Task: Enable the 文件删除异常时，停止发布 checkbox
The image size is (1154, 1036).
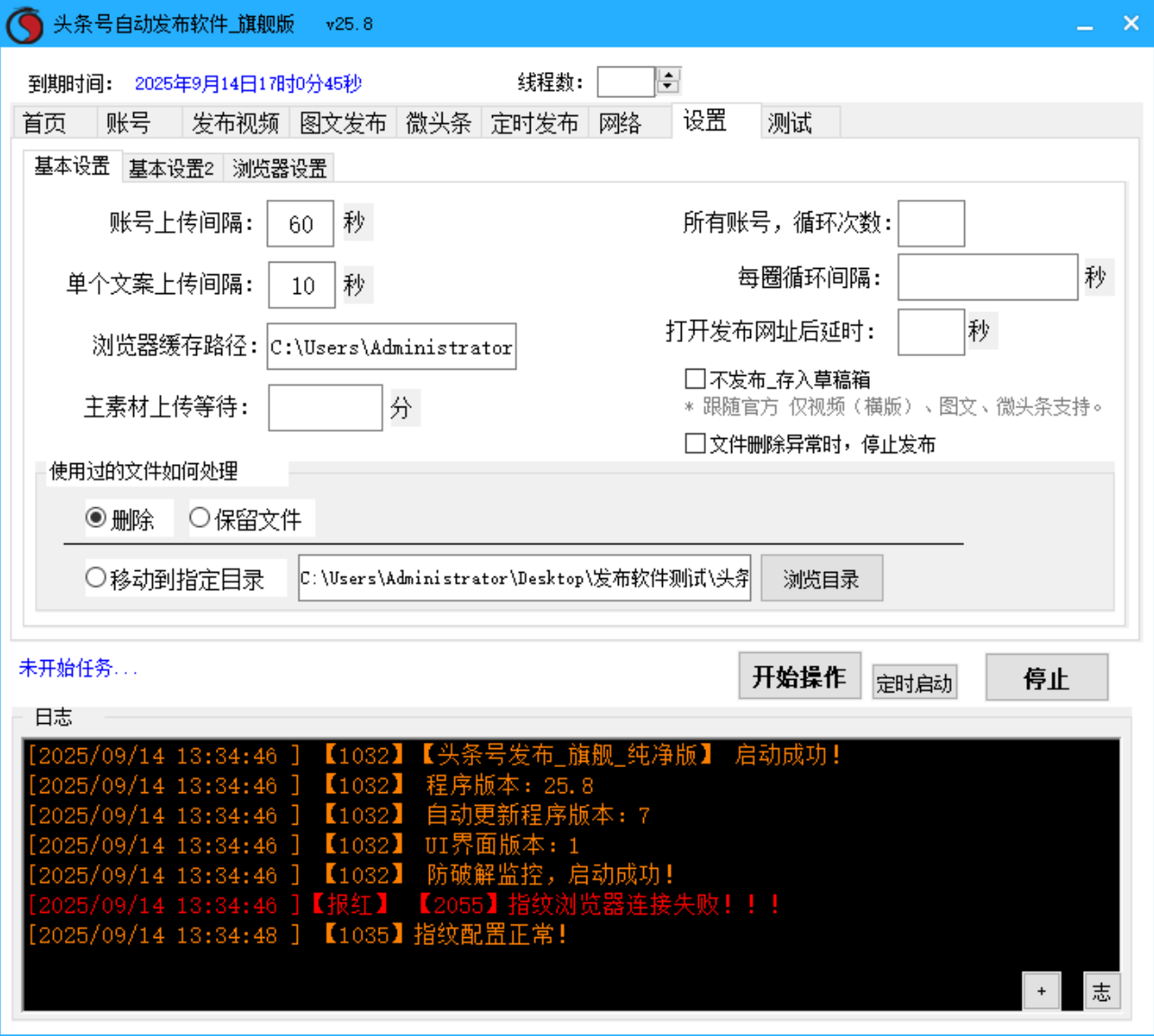Action: (693, 443)
